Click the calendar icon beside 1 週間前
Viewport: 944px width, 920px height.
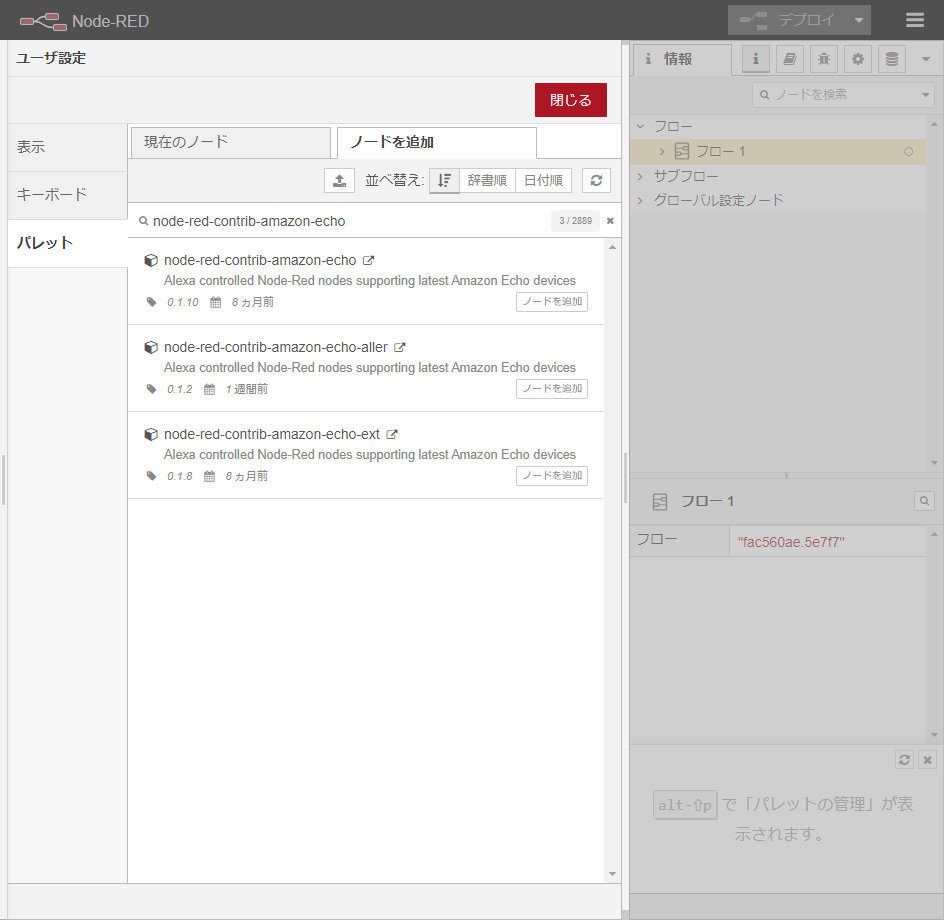click(209, 390)
